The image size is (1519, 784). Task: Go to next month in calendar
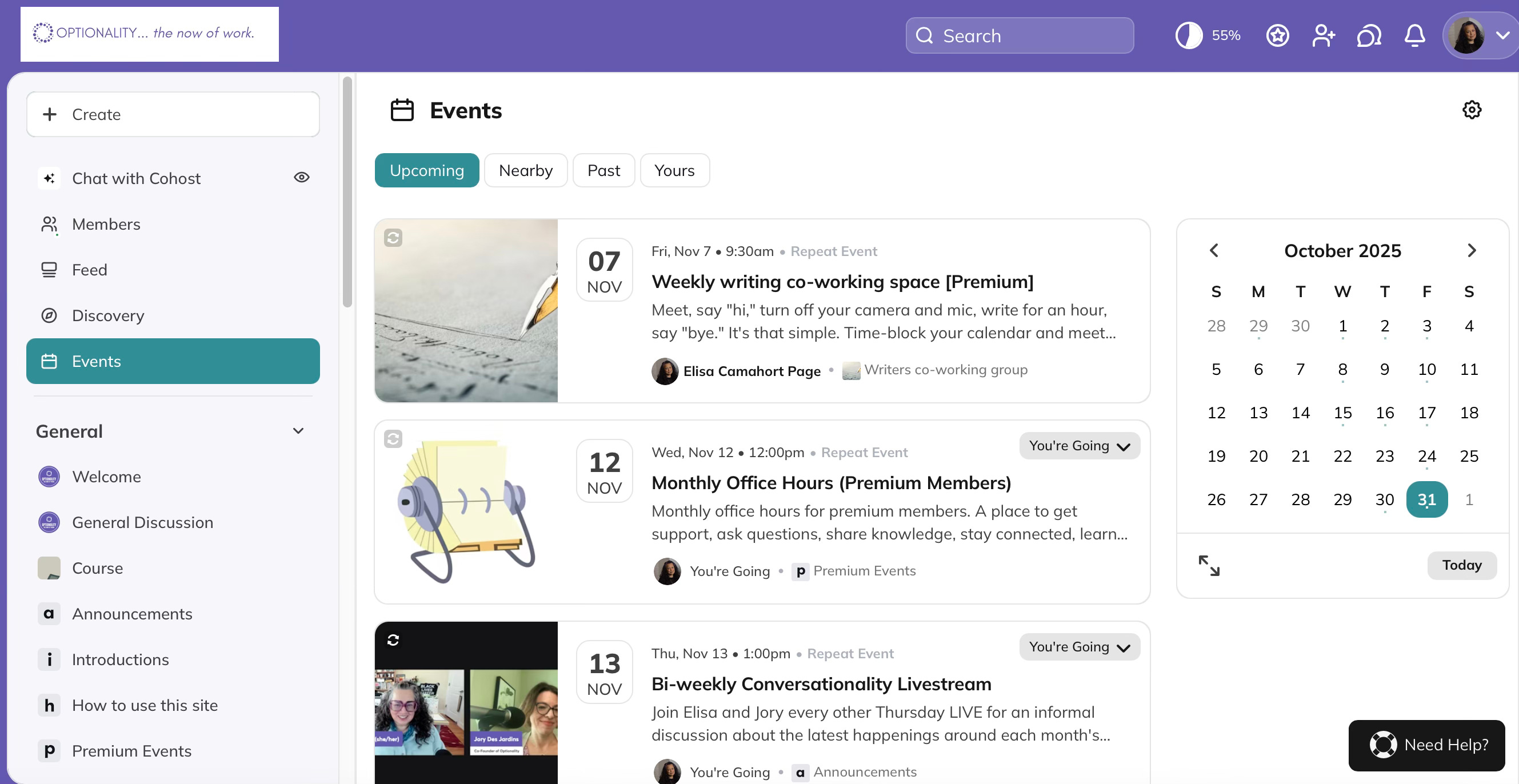1471,250
